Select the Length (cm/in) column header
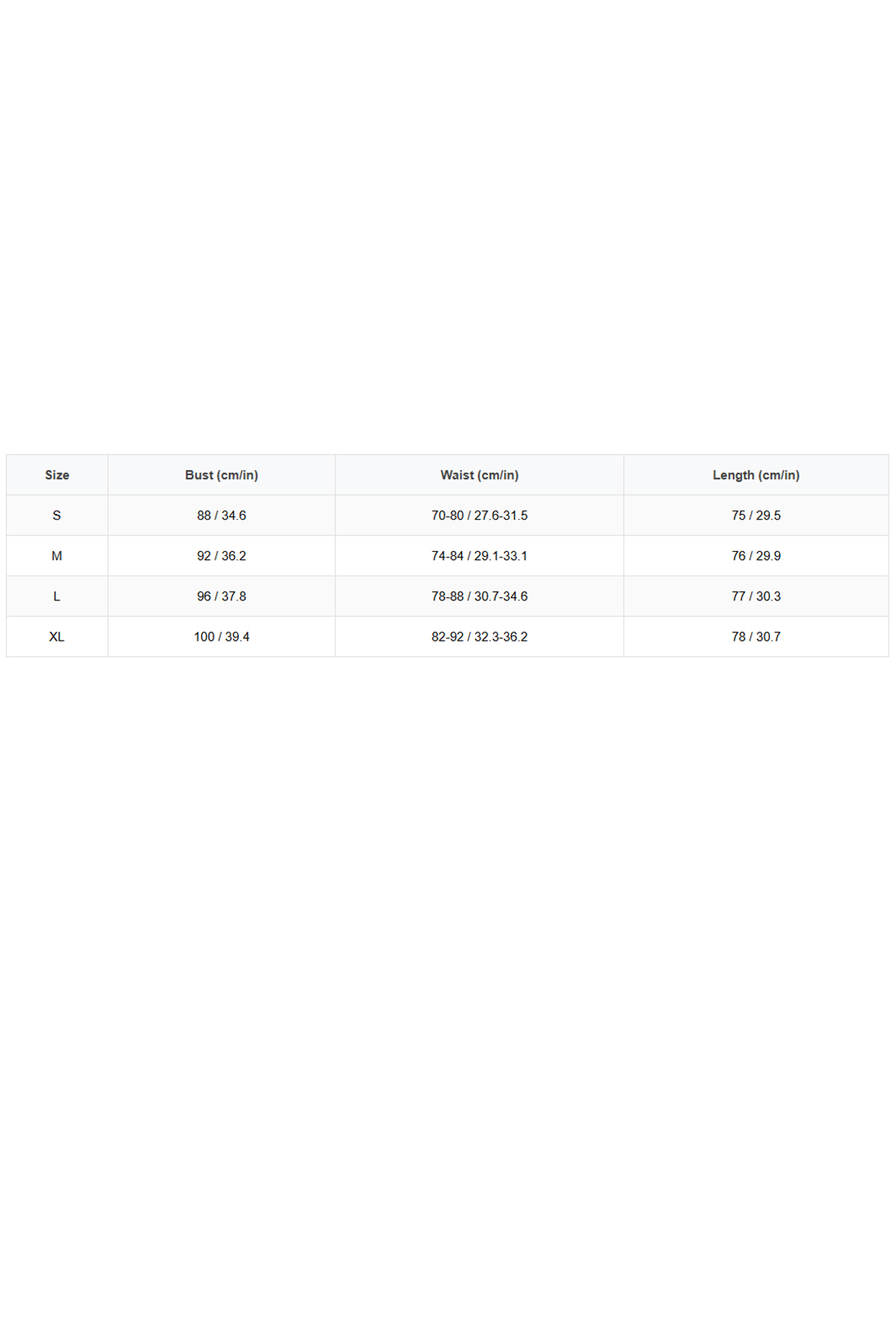The image size is (896, 1344). click(756, 475)
